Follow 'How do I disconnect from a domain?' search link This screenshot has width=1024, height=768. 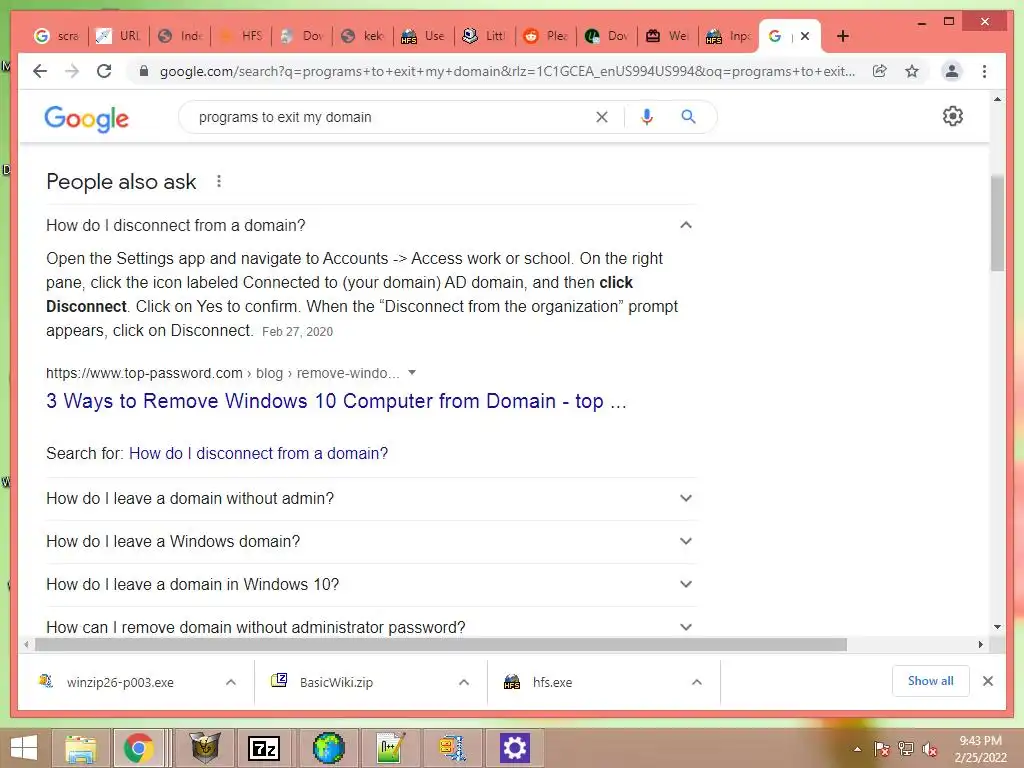(x=258, y=453)
